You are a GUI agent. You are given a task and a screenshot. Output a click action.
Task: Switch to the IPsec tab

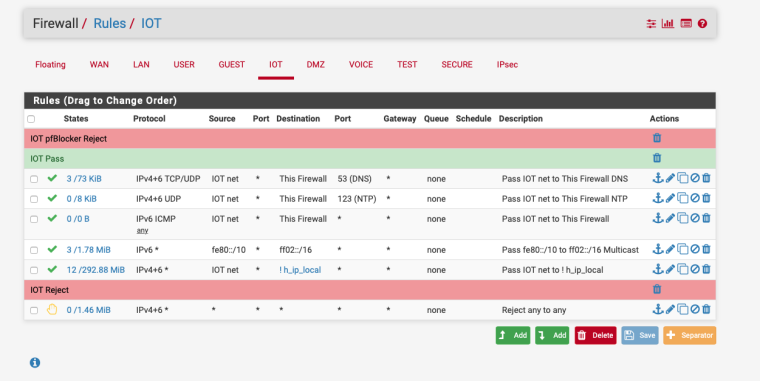(x=507, y=64)
